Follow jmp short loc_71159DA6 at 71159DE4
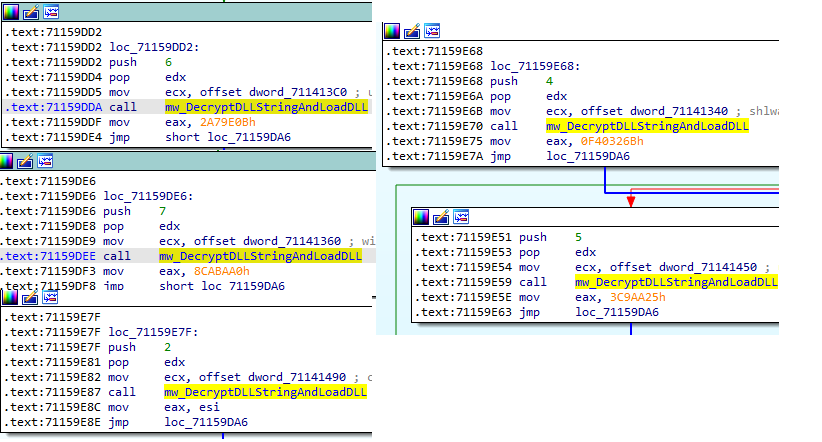 pos(228,137)
